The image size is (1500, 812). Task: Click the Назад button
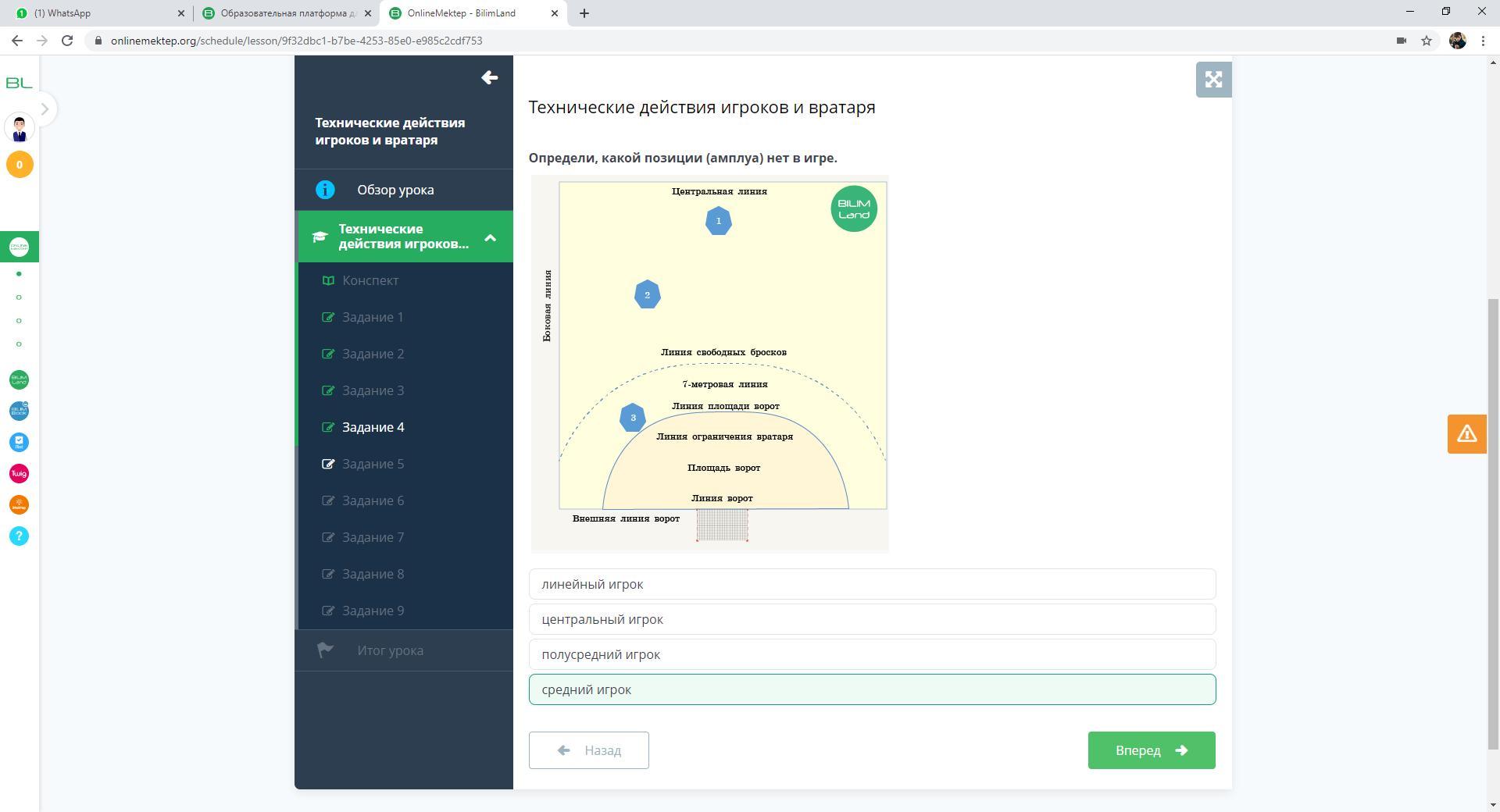tap(588, 750)
